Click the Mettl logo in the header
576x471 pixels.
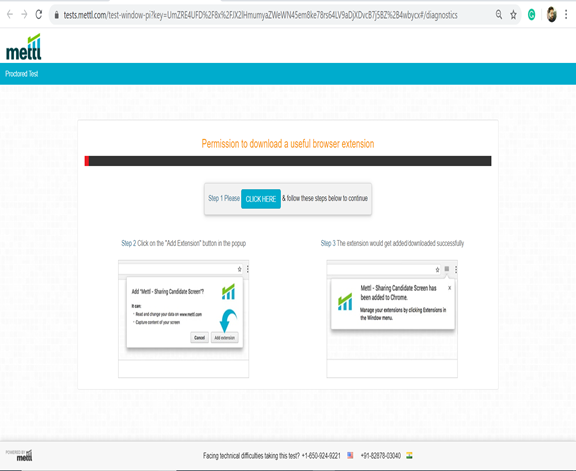pos(24,47)
